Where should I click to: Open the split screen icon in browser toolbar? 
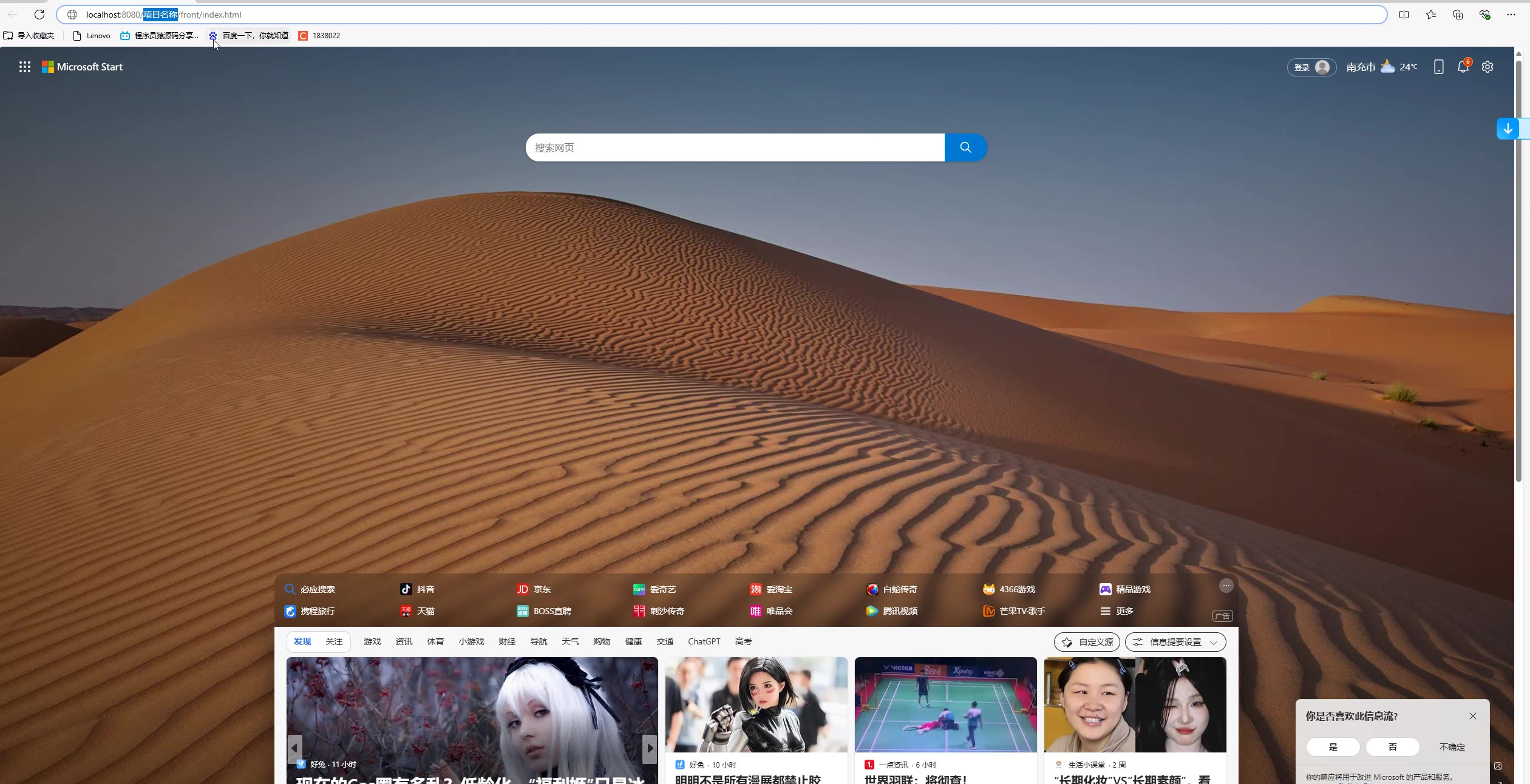pyautogui.click(x=1404, y=15)
